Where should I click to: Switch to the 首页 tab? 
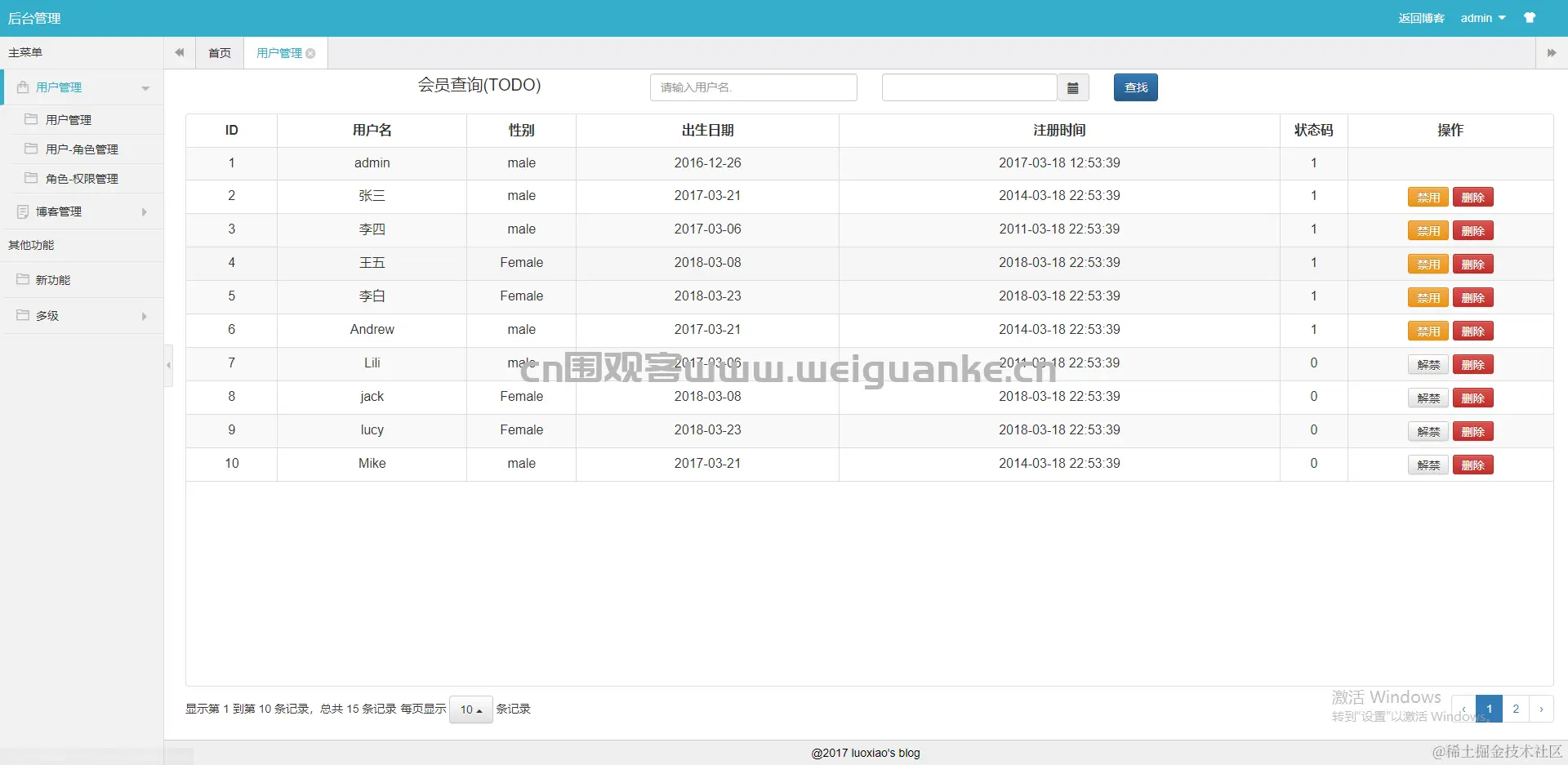pyautogui.click(x=220, y=53)
